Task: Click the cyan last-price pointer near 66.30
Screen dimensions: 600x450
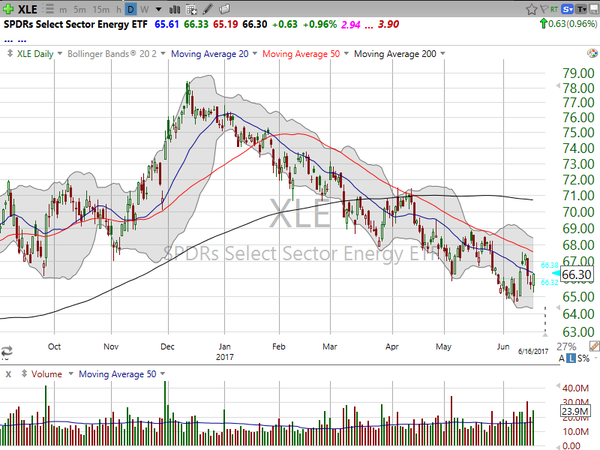Action: click(556, 273)
